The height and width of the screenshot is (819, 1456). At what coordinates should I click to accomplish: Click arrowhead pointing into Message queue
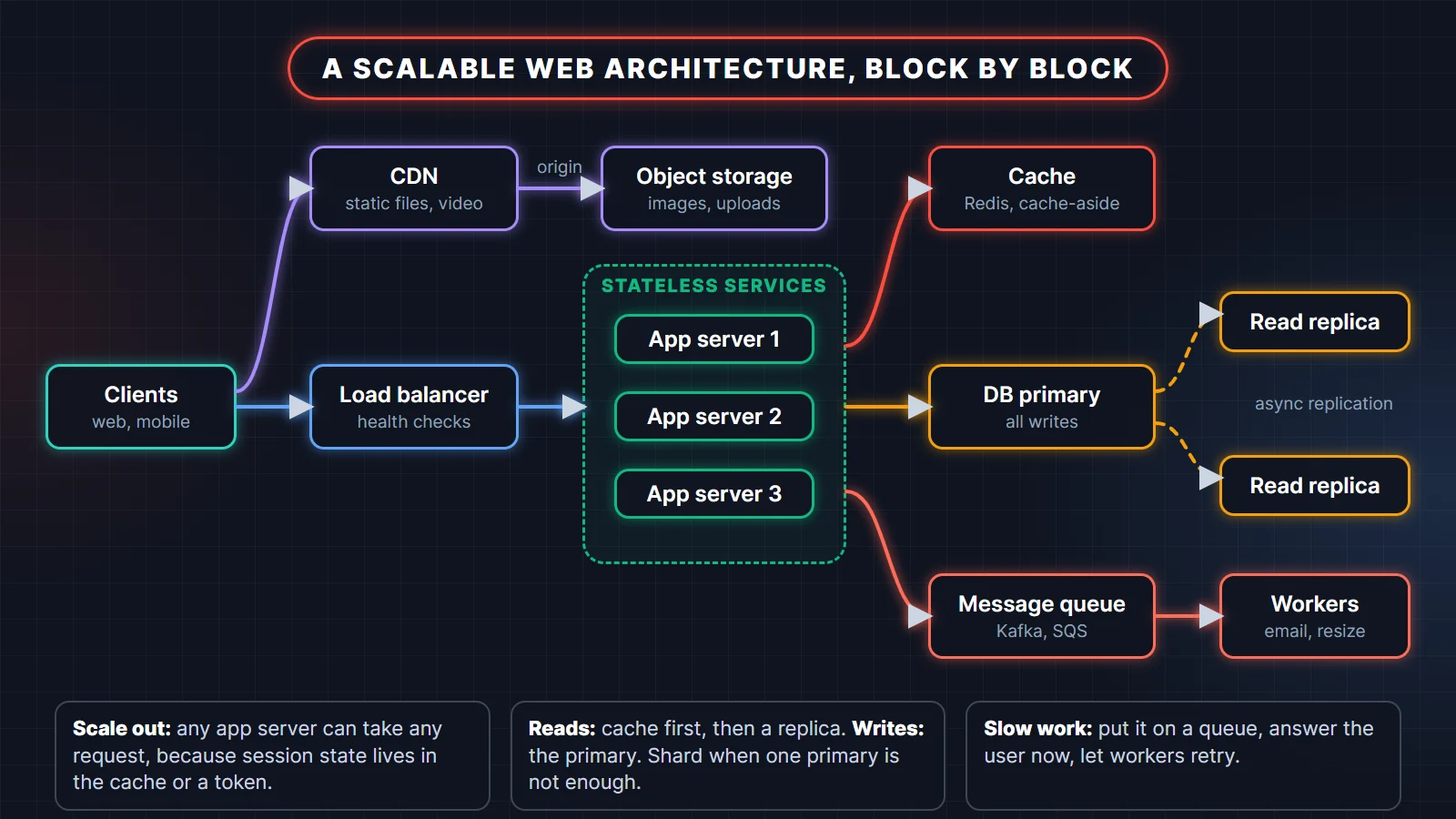[x=919, y=616]
